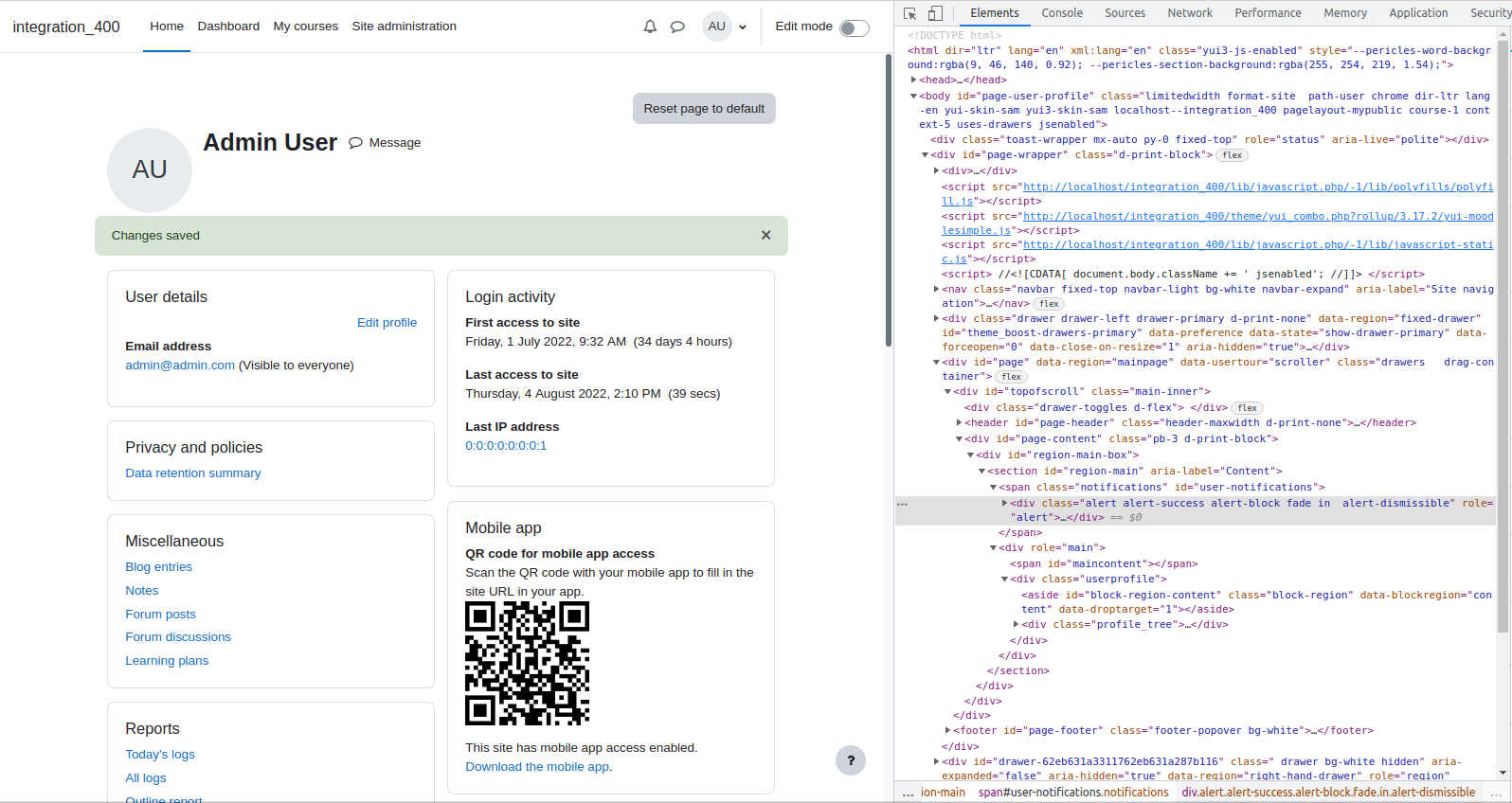Switch to the Application tab
The width and height of the screenshot is (1512, 803).
pyautogui.click(x=1418, y=13)
